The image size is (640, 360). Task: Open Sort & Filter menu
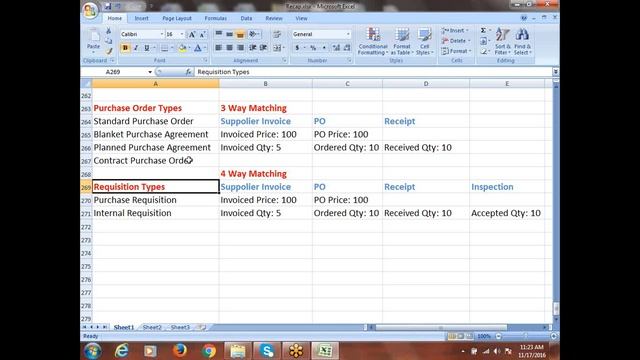click(x=502, y=41)
